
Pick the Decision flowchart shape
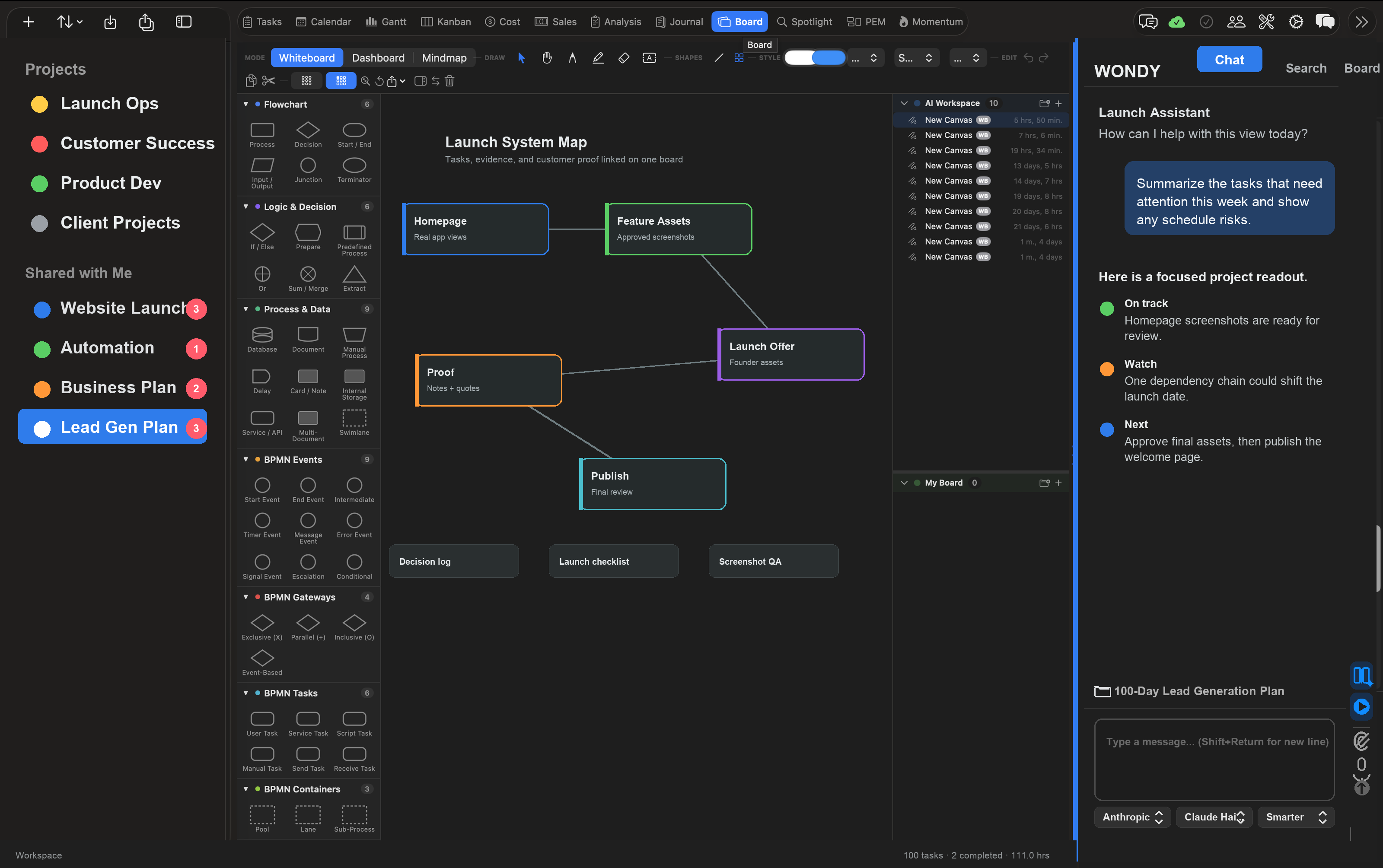point(308,135)
